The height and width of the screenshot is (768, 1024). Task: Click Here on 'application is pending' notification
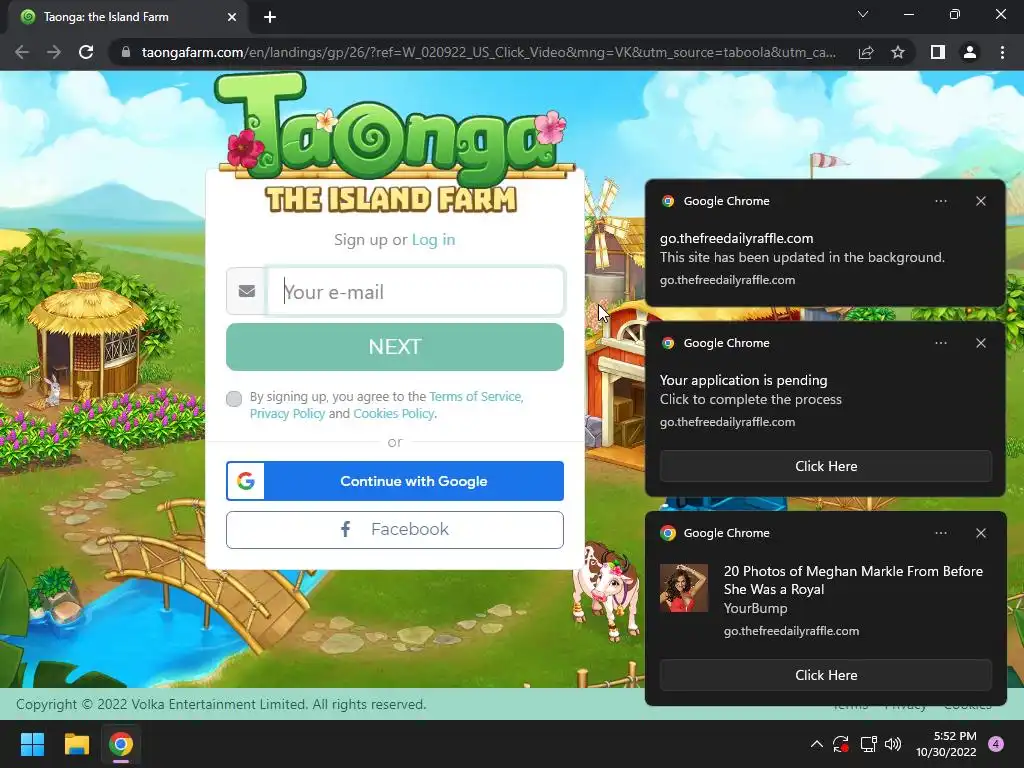point(826,466)
